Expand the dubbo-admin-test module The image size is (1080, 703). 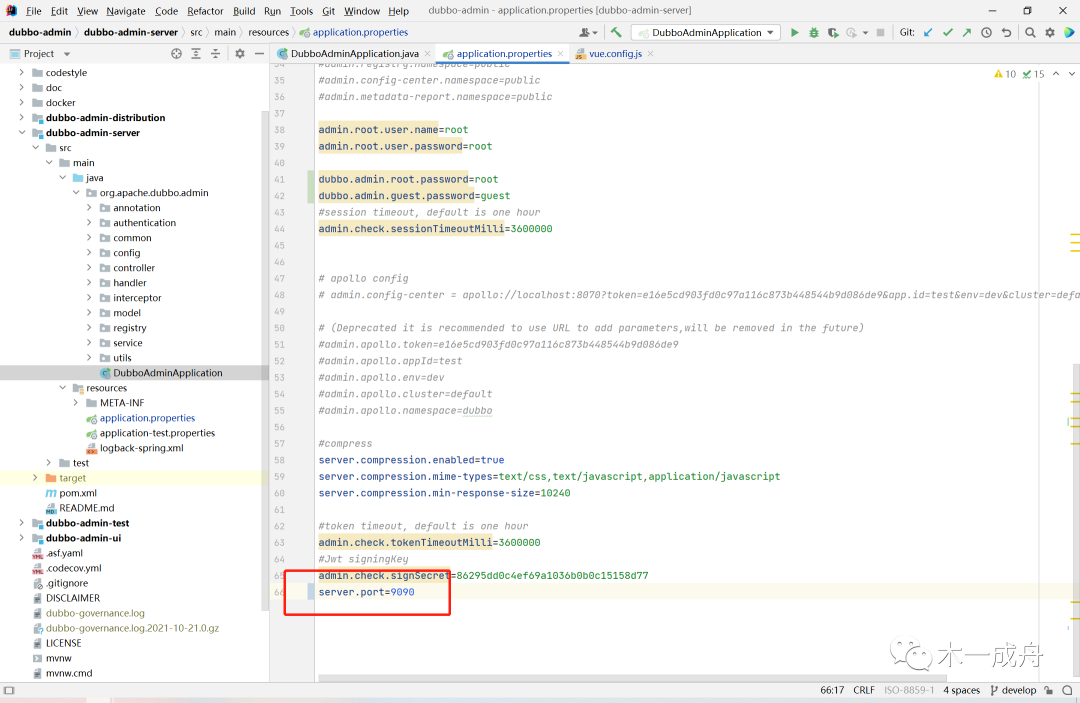tap(22, 523)
